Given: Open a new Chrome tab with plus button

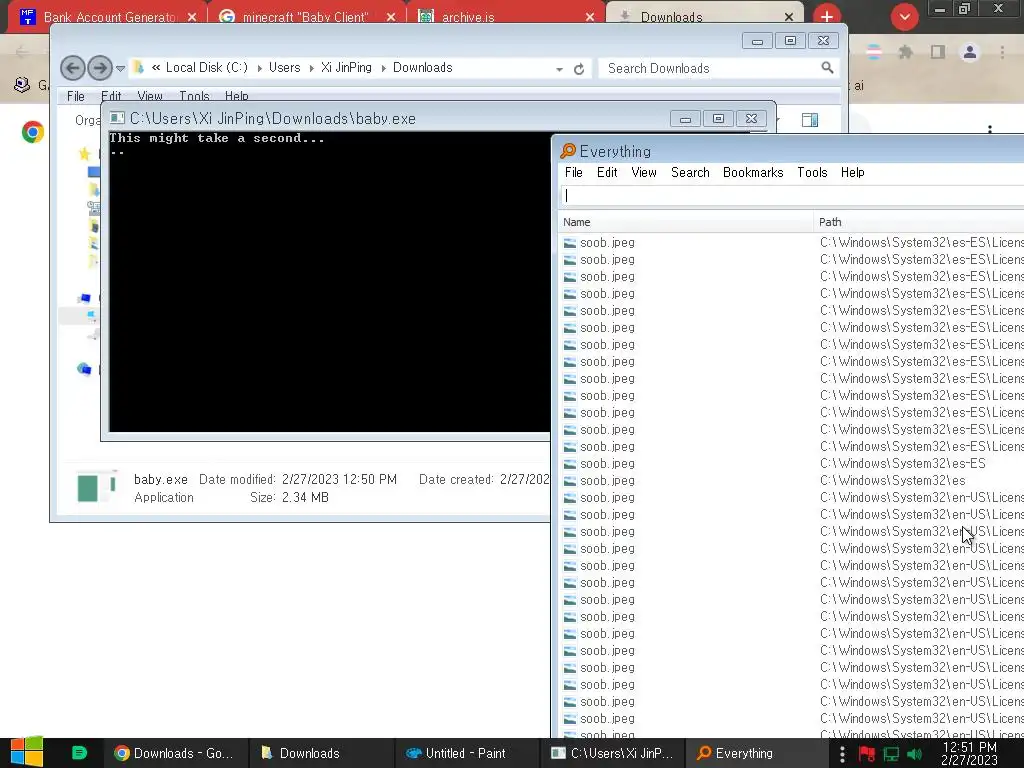Looking at the screenshot, I should (x=827, y=16).
